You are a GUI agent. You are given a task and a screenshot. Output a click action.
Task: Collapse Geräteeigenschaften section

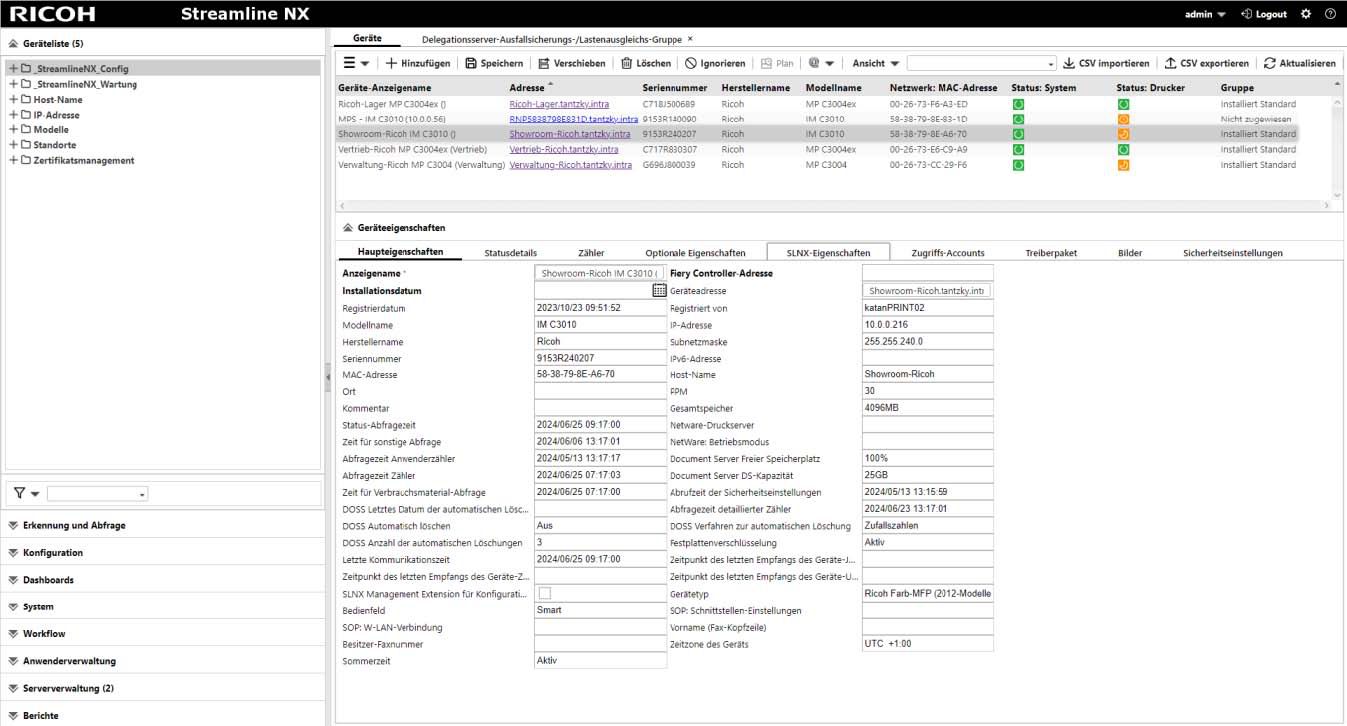pyautogui.click(x=348, y=228)
